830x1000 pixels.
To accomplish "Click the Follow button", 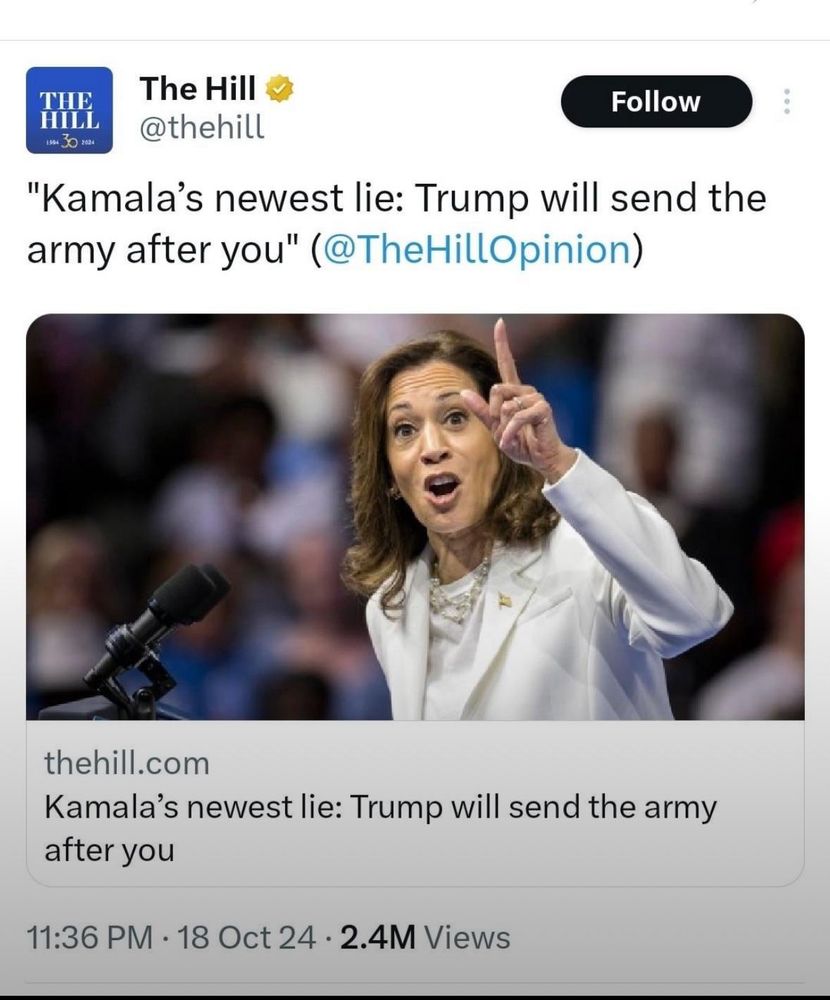I will [x=657, y=100].
